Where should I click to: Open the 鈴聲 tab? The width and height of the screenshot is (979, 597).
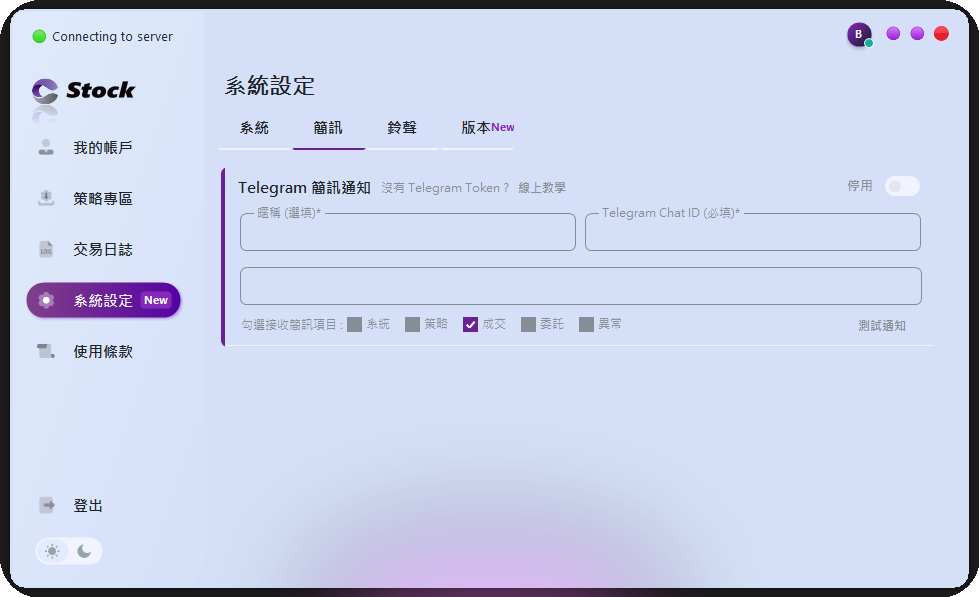pyautogui.click(x=402, y=128)
